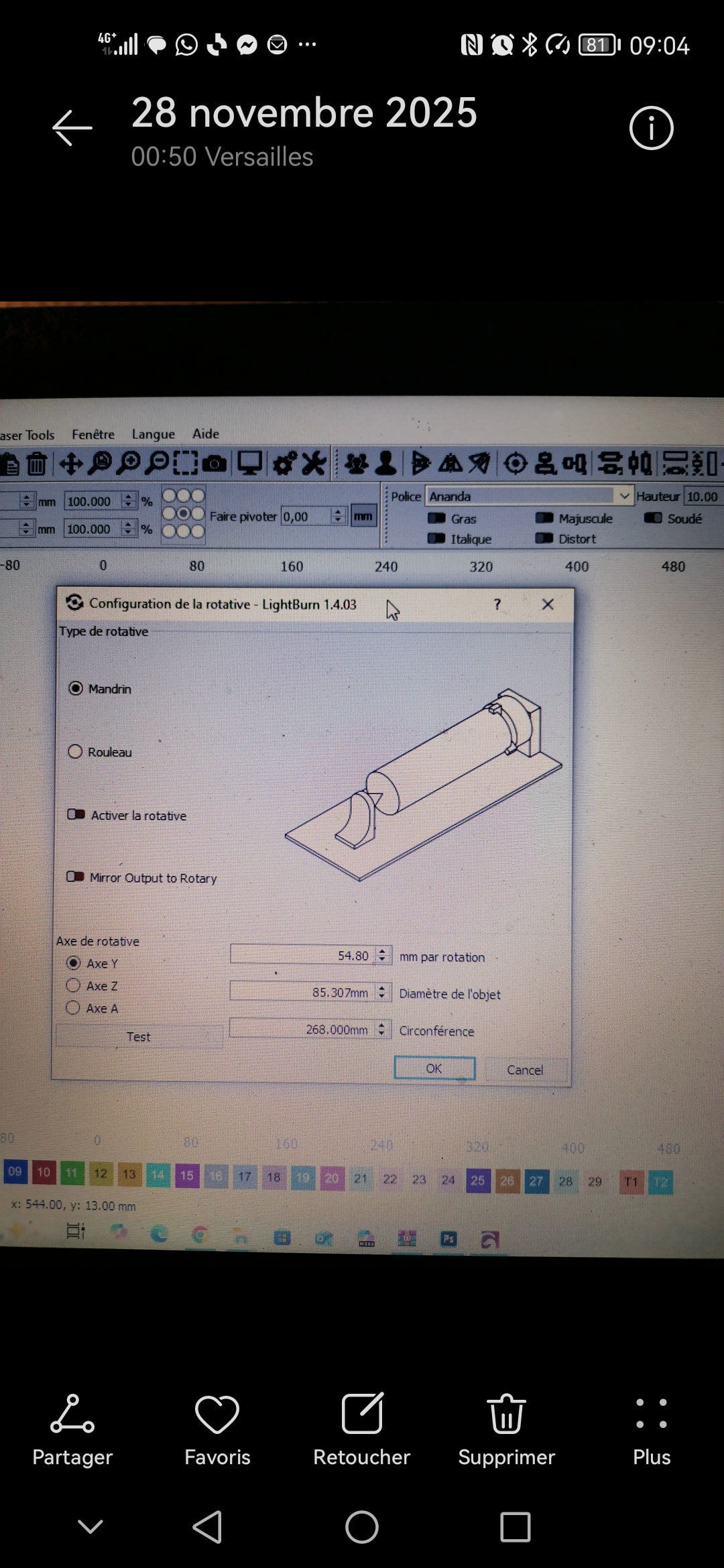Enable Mirror Output to Rotary
Viewport: 724px width, 1568px height.
pyautogui.click(x=75, y=877)
